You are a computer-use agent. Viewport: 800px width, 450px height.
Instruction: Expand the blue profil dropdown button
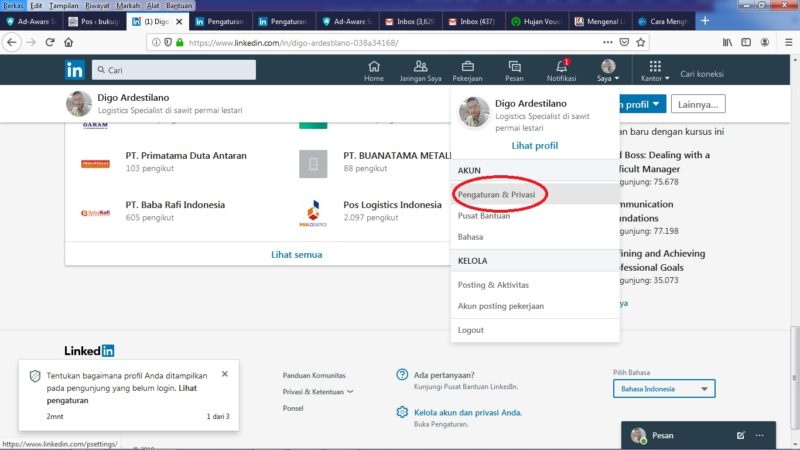click(642, 104)
